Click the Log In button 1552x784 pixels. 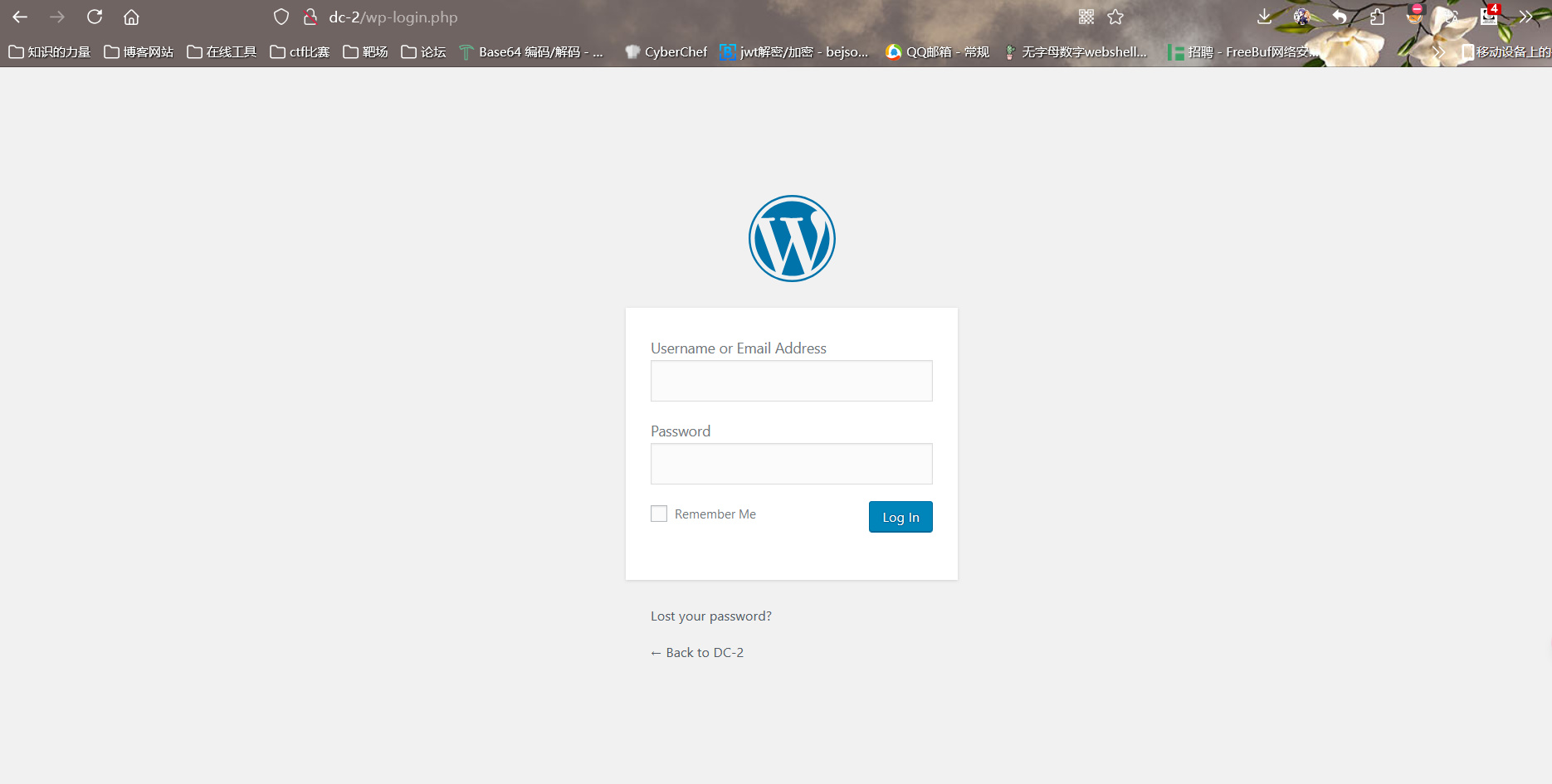[900, 517]
